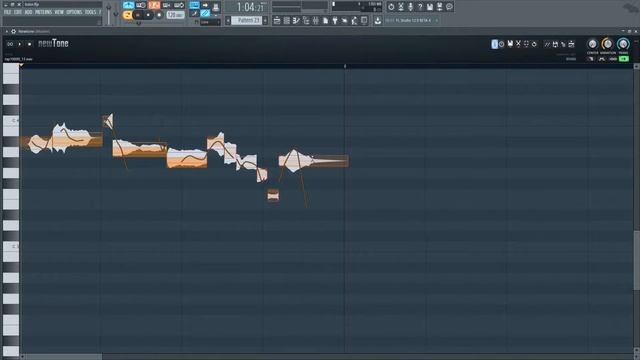640x360 pixels.
Task: Open the Mixer icon
Action: tap(316, 20)
